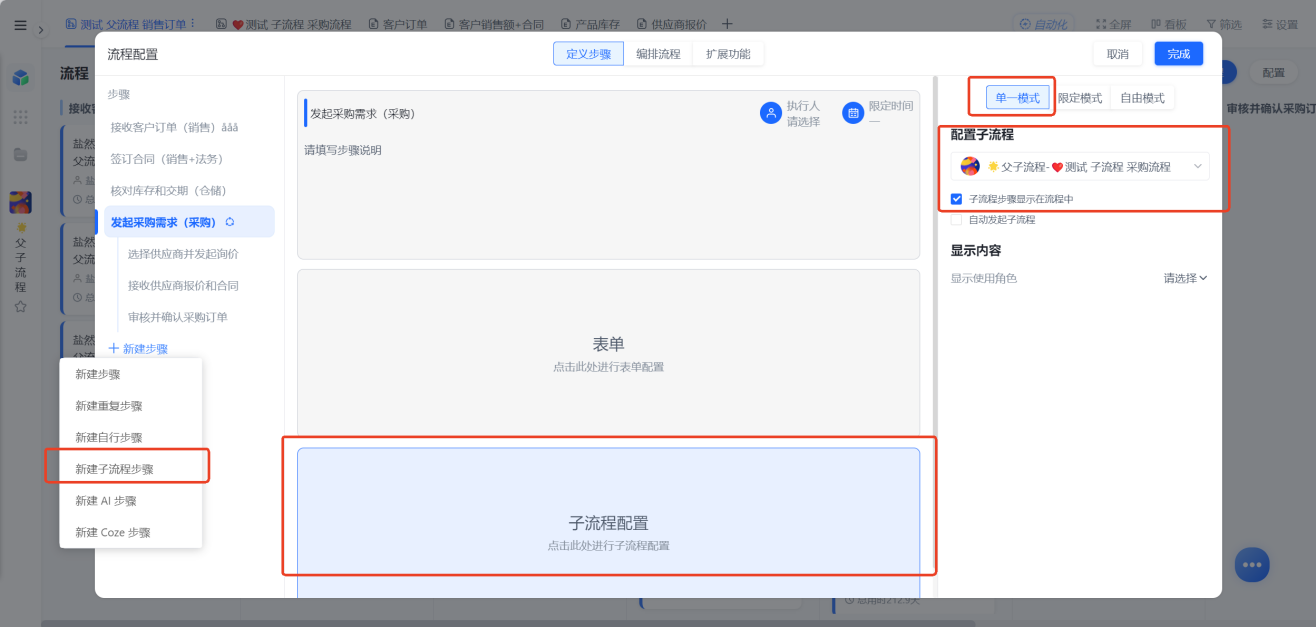The height and width of the screenshot is (627, 1316).
Task: Open the 产品库存 tab
Action: click(x=591, y=23)
